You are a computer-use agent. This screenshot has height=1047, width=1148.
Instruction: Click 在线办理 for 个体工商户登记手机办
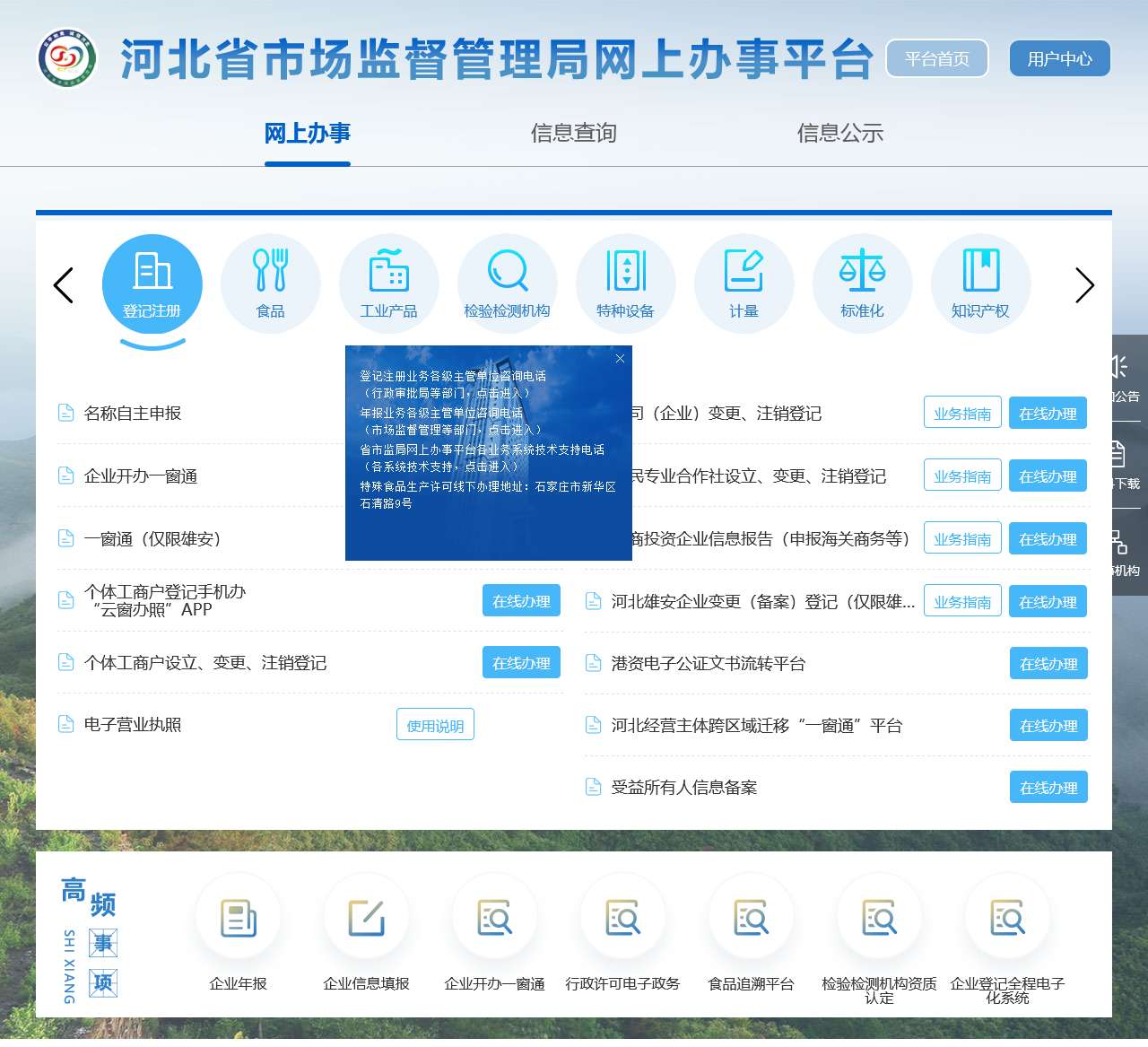coord(521,601)
